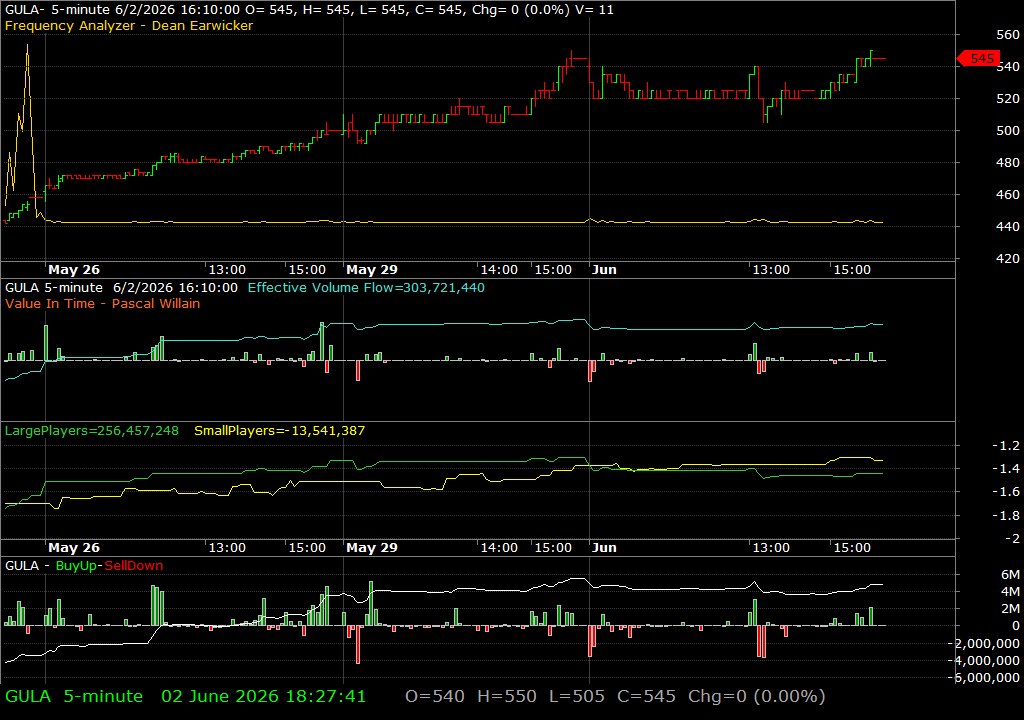Click the red 545 price marker
This screenshot has width=1024, height=720.
(978, 59)
